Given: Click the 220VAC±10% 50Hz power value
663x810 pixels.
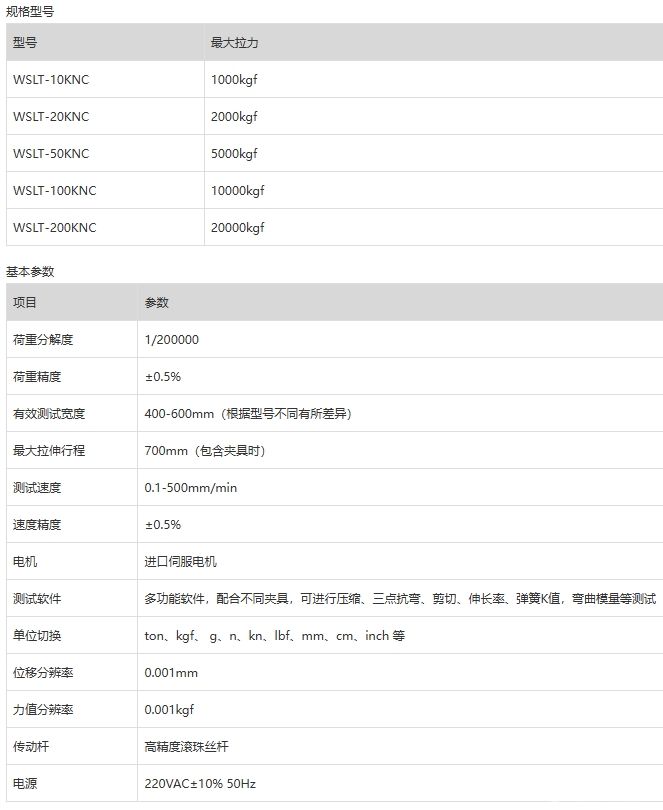Looking at the screenshot, I should coord(201,784).
